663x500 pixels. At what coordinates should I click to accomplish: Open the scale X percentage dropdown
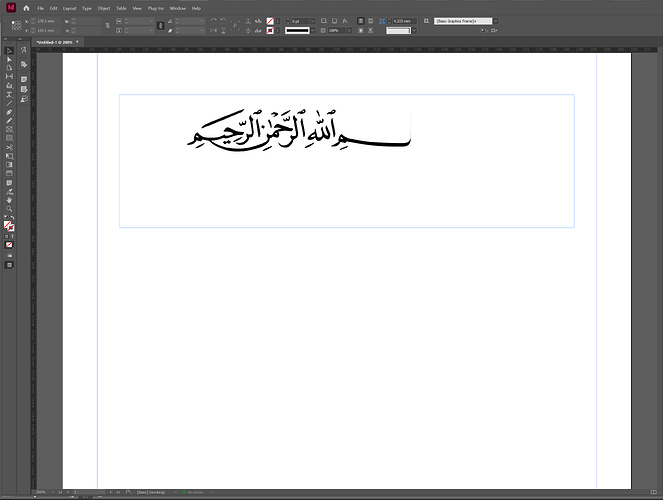pyautogui.click(x=151, y=21)
